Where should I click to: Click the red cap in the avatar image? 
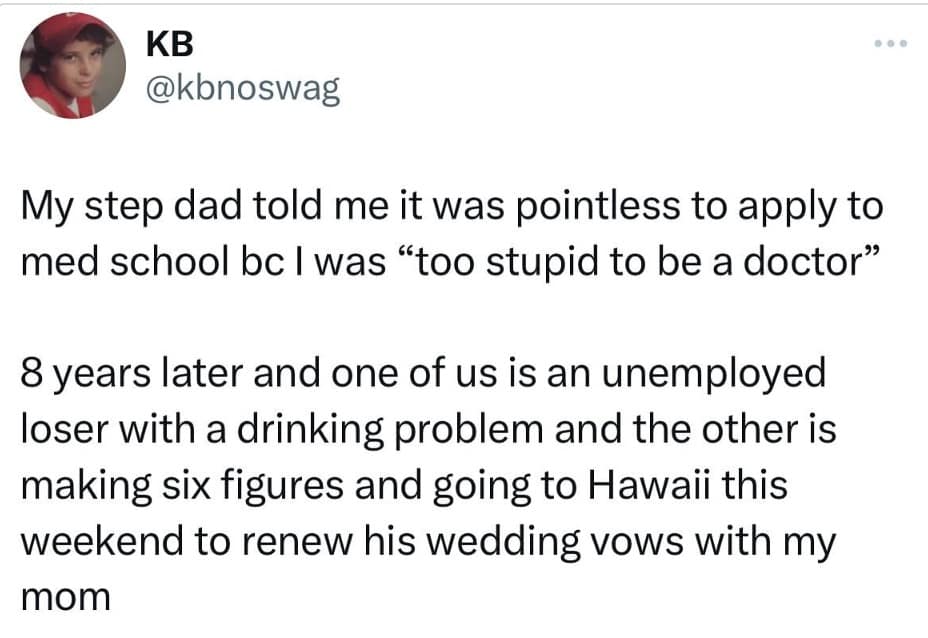(x=62, y=30)
